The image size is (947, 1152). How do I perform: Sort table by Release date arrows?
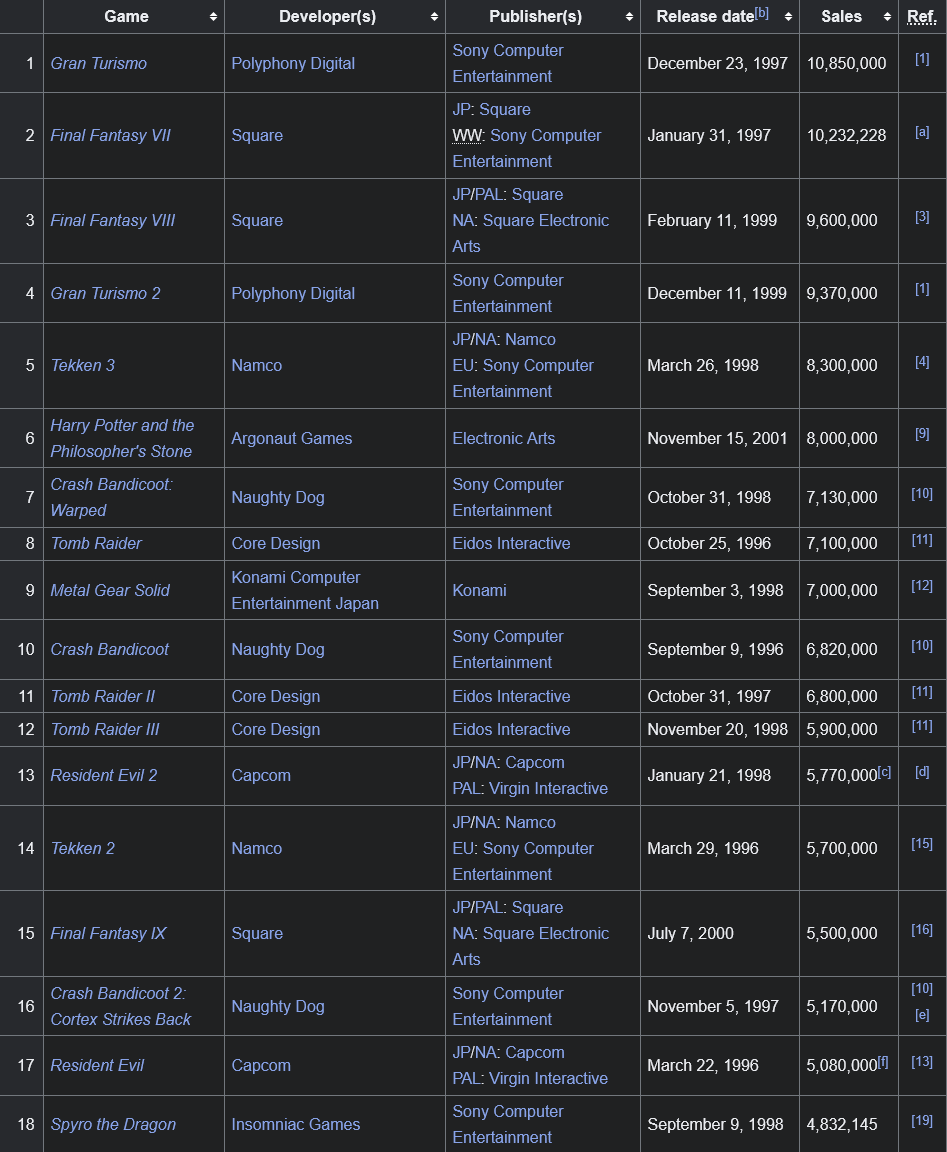coord(788,17)
